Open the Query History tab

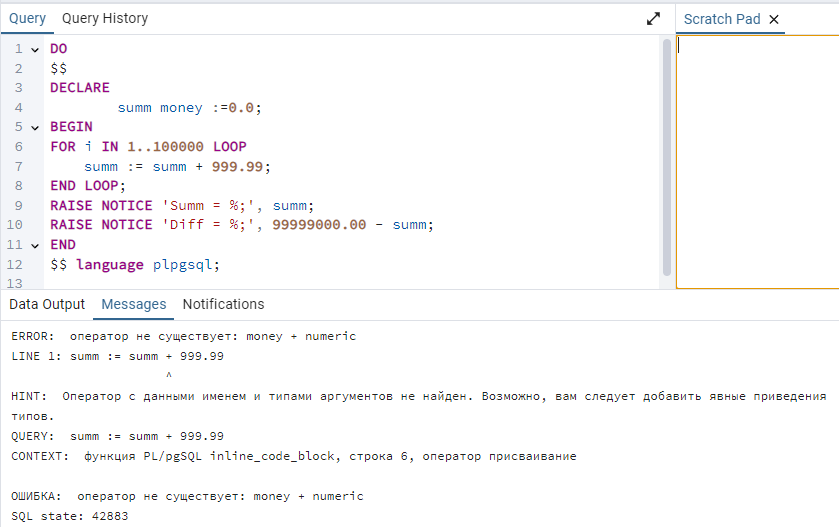pos(105,19)
